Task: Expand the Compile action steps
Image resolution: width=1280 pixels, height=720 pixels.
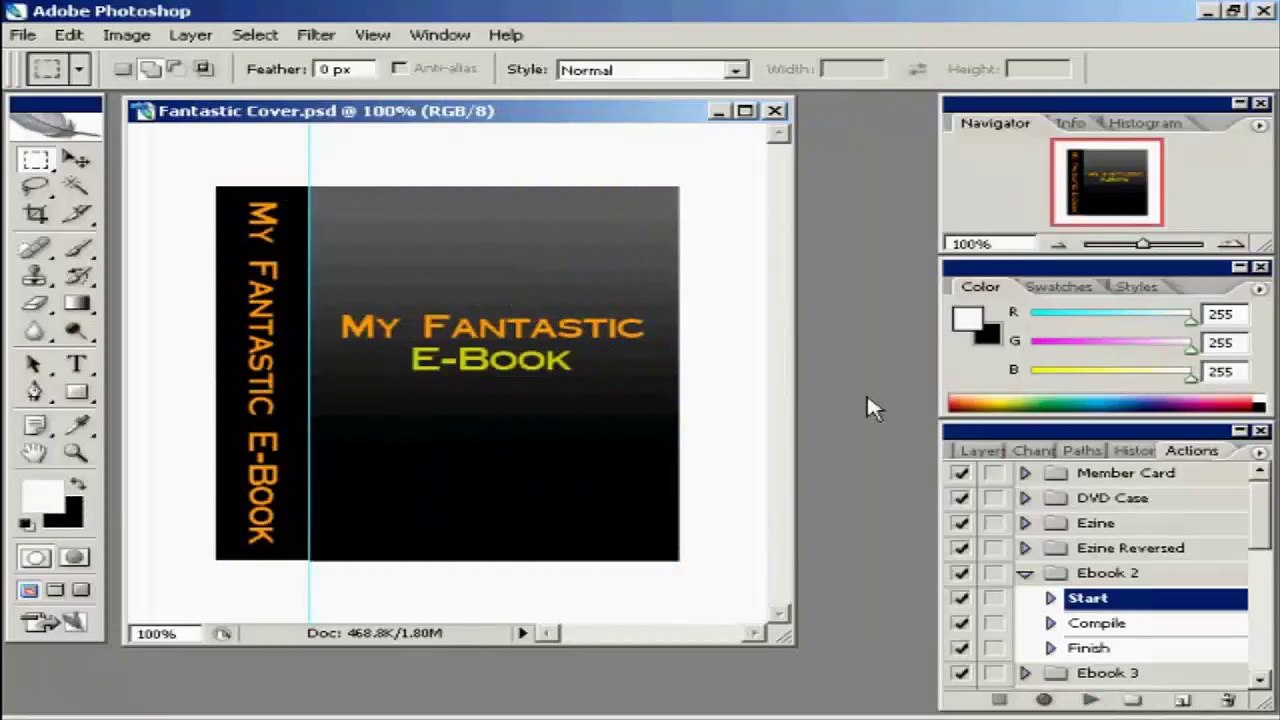Action: click(1051, 623)
